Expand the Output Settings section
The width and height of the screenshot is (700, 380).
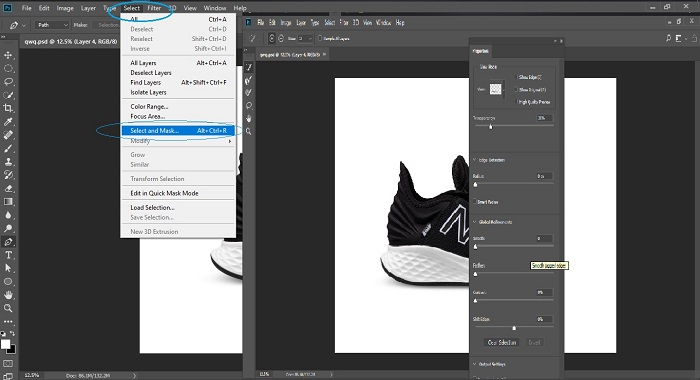[475, 364]
